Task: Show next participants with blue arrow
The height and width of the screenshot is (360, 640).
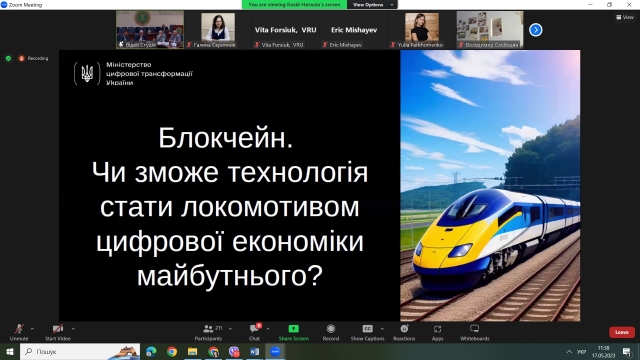Action: tap(536, 30)
